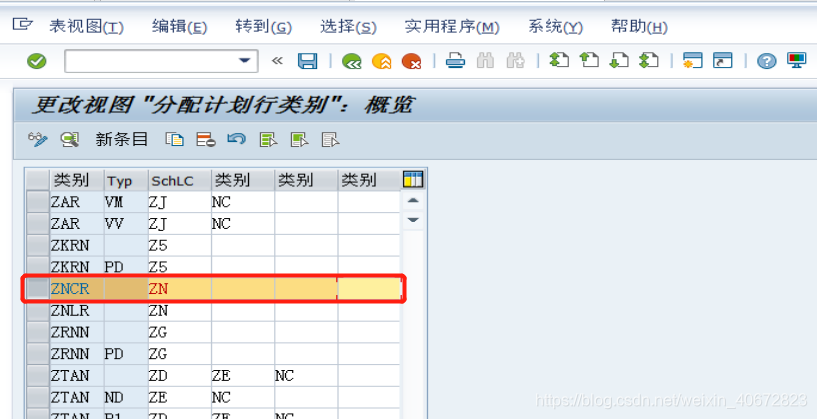Click the Save diskette icon
This screenshot has height=419, width=817.
coord(307,61)
